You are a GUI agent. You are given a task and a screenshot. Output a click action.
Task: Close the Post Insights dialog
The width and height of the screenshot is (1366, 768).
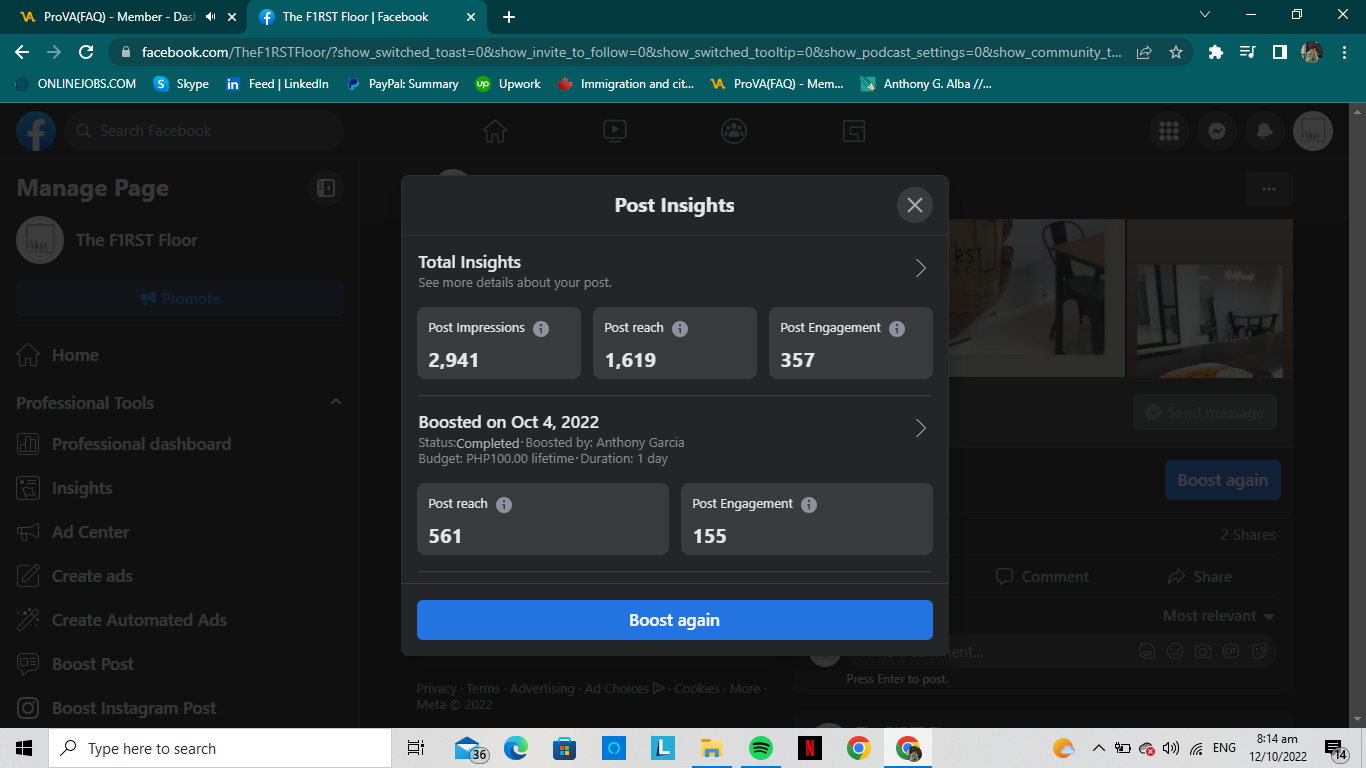coord(914,205)
